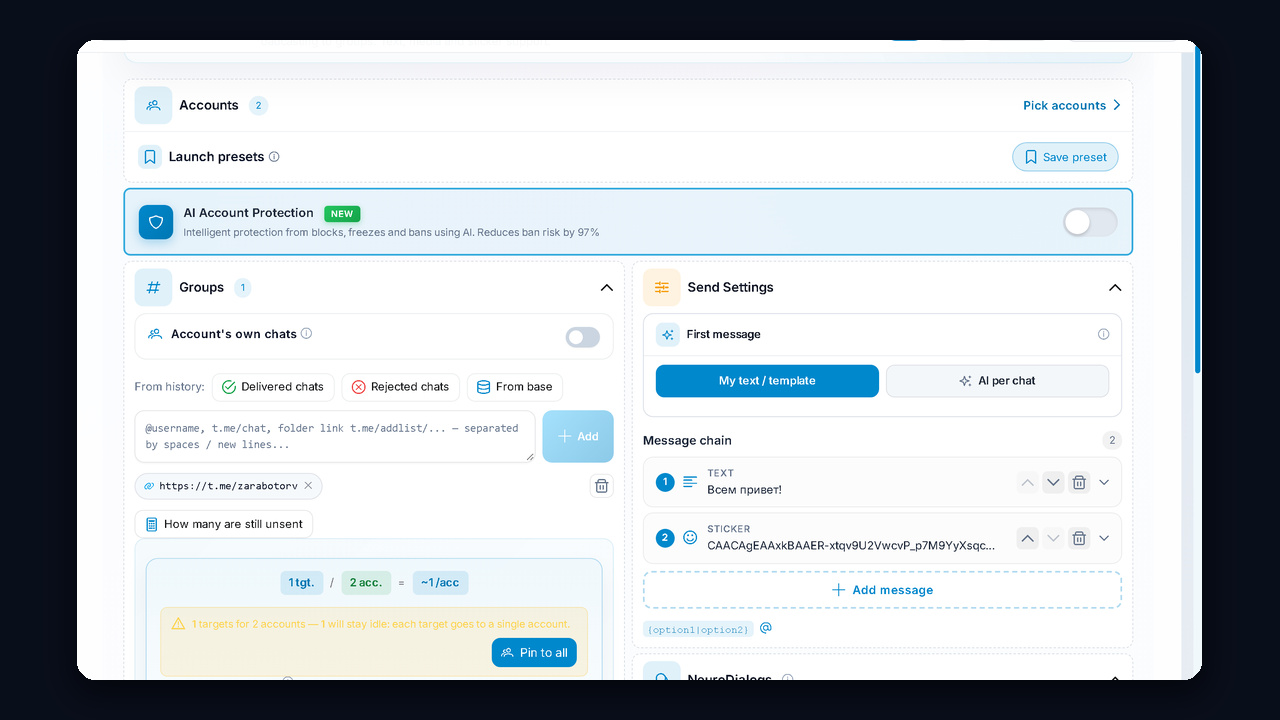
Task: Click Add message button
Action: [882, 590]
